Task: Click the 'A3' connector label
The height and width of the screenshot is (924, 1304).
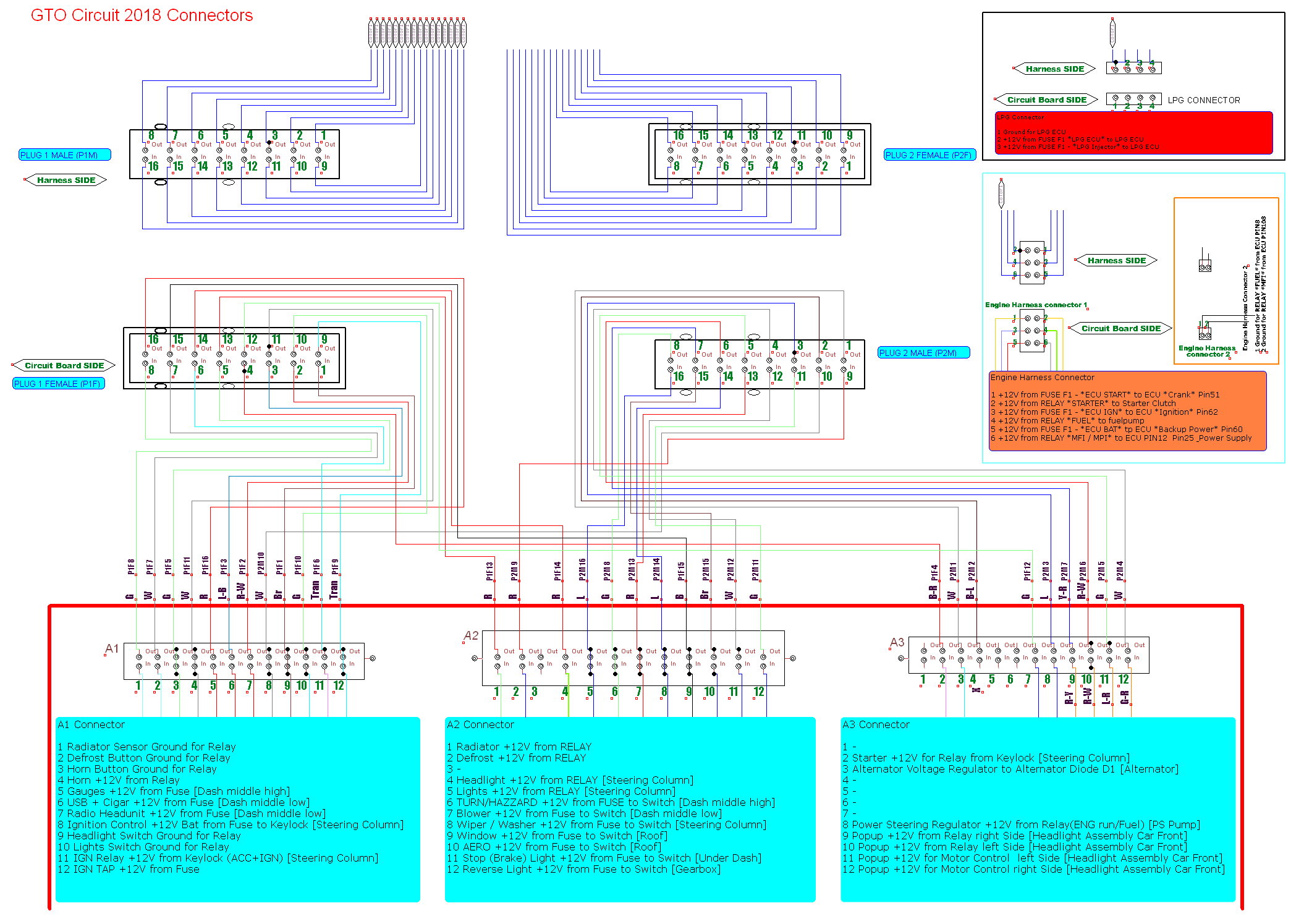Action: click(x=897, y=643)
